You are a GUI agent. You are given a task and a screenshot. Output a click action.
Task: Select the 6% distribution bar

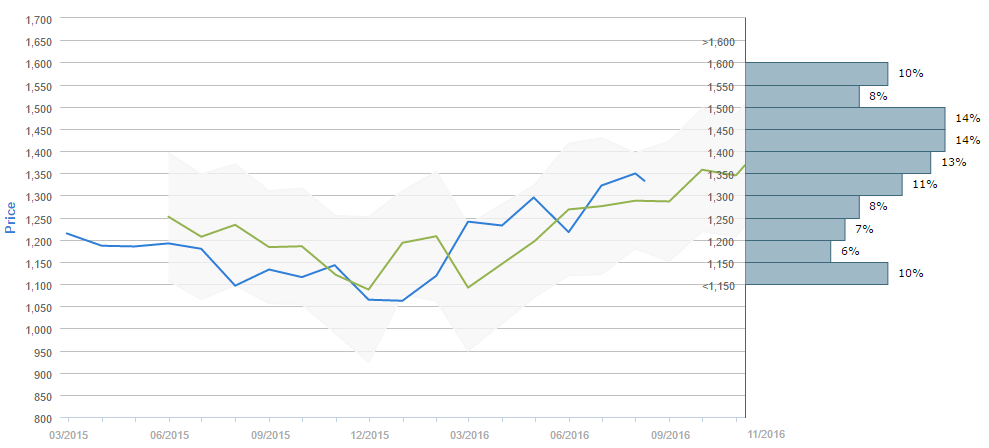[788, 252]
